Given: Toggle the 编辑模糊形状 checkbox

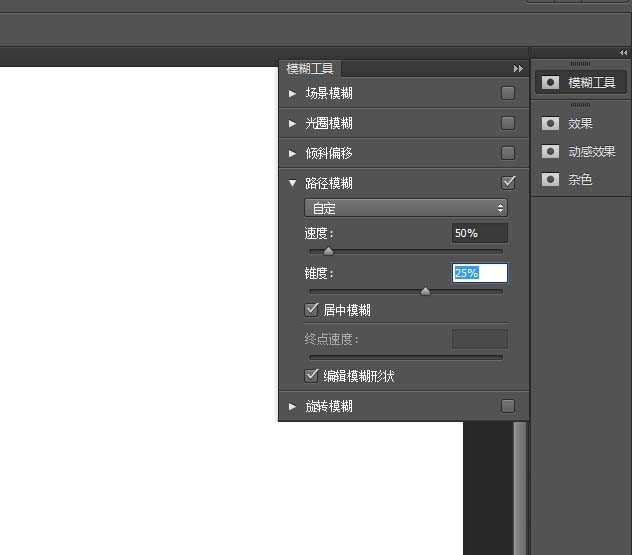Looking at the screenshot, I should pos(312,376).
